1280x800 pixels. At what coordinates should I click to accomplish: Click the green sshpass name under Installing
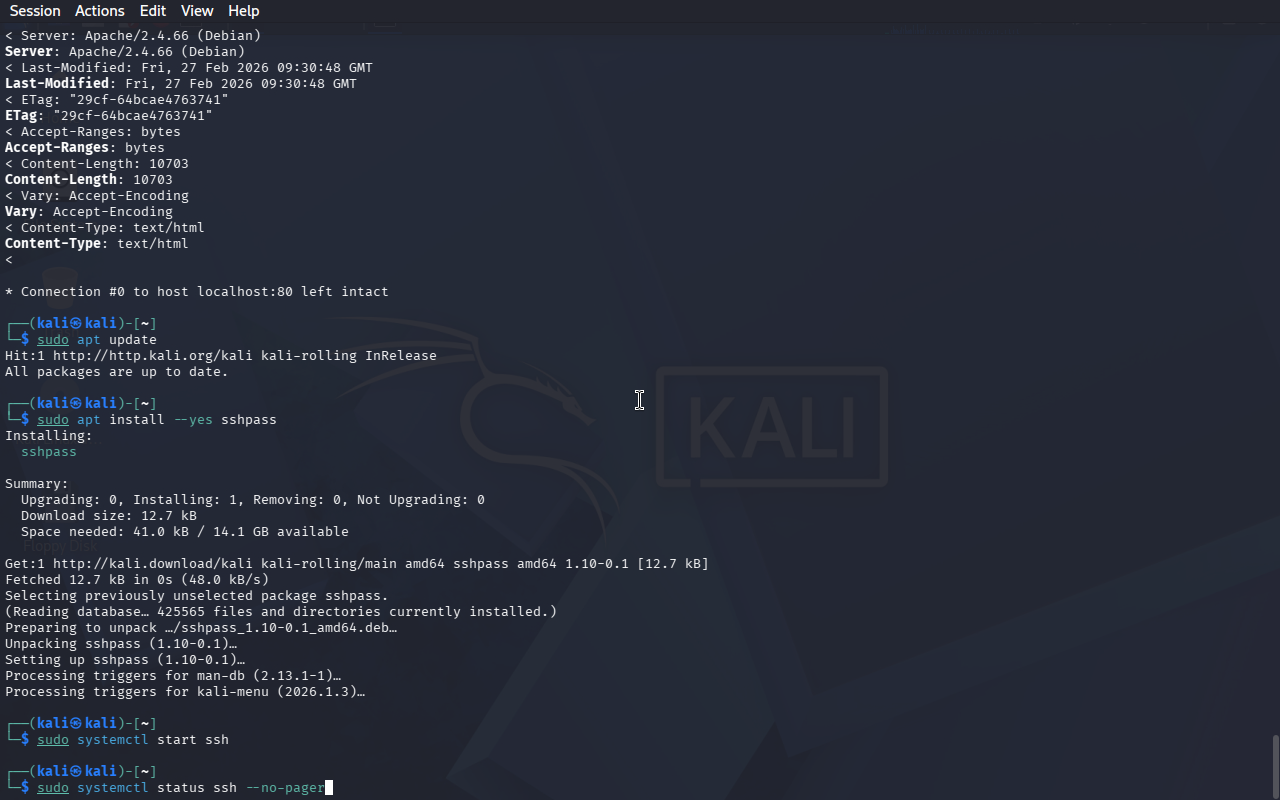[49, 452]
